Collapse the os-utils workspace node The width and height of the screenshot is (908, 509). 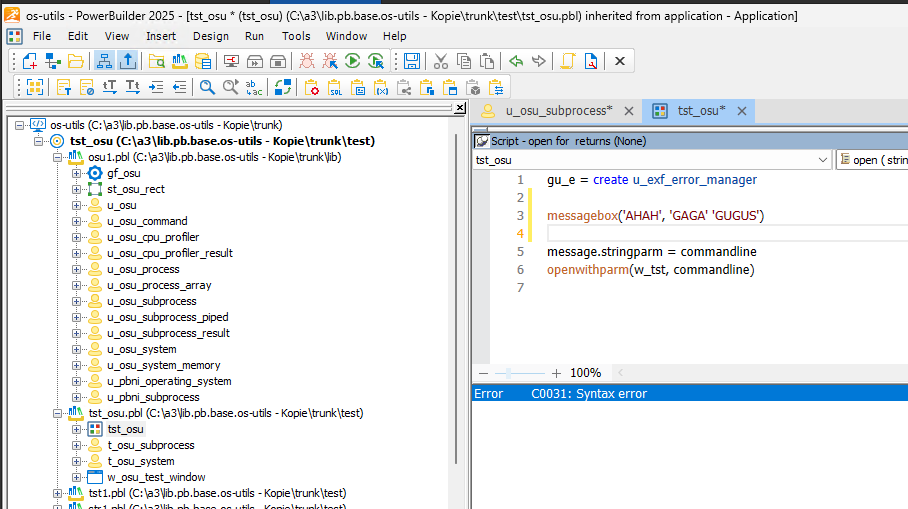click(20, 125)
